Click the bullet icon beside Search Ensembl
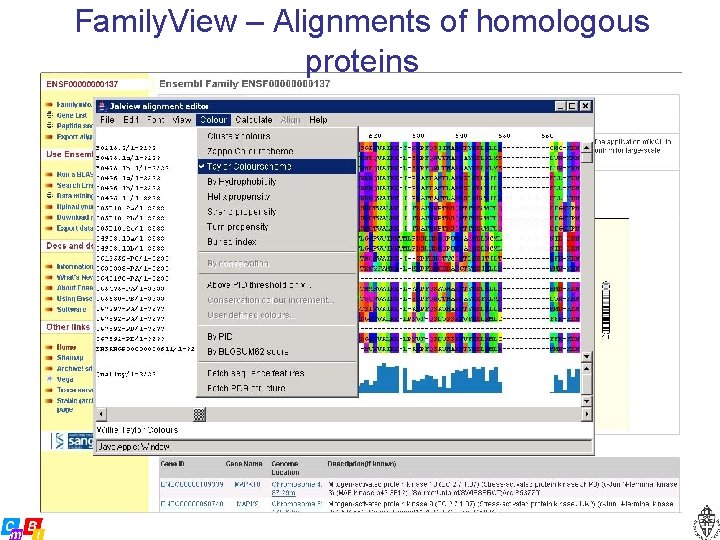The height and width of the screenshot is (540, 720). [50, 186]
